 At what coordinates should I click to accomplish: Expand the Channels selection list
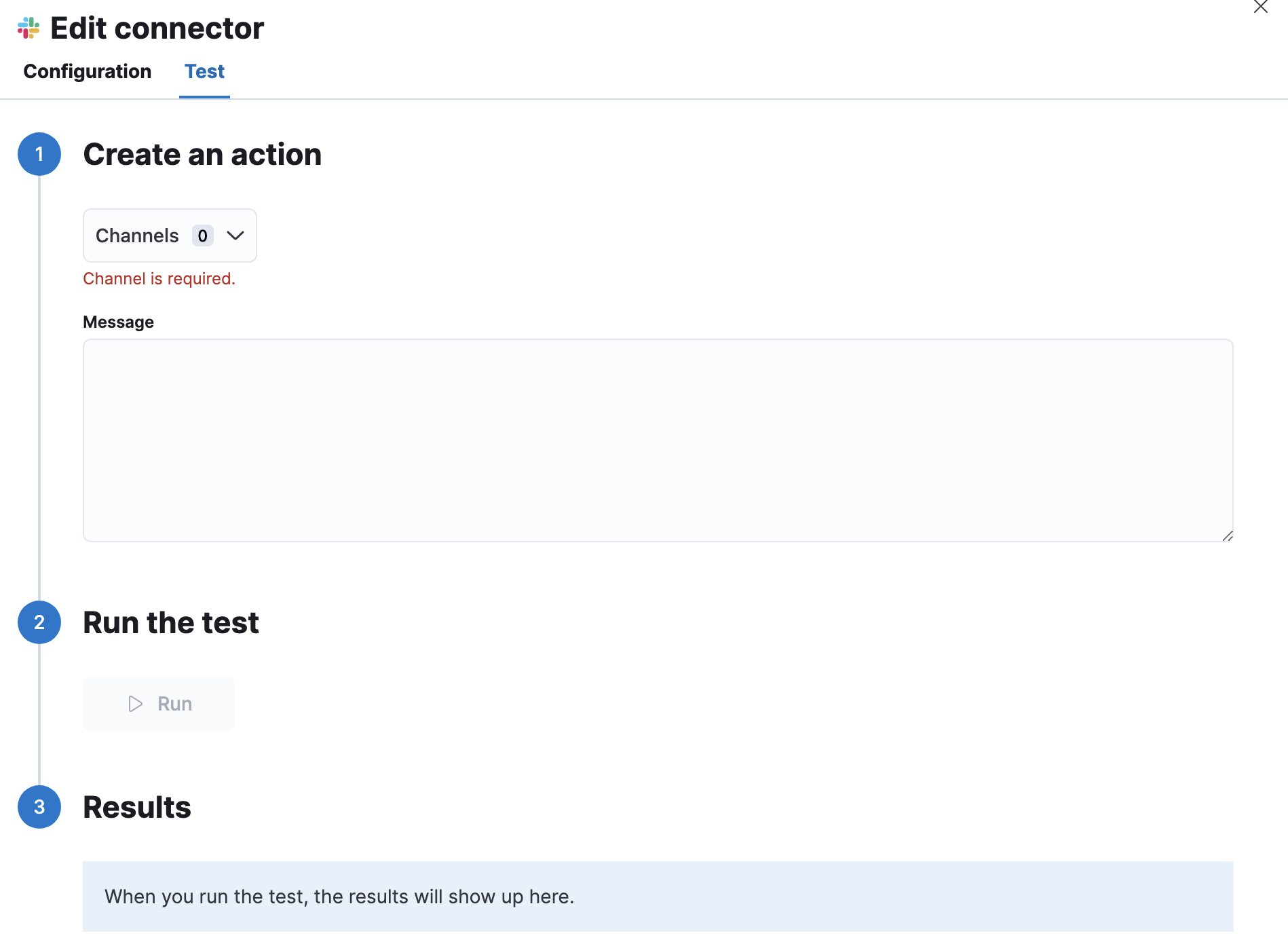(x=169, y=235)
